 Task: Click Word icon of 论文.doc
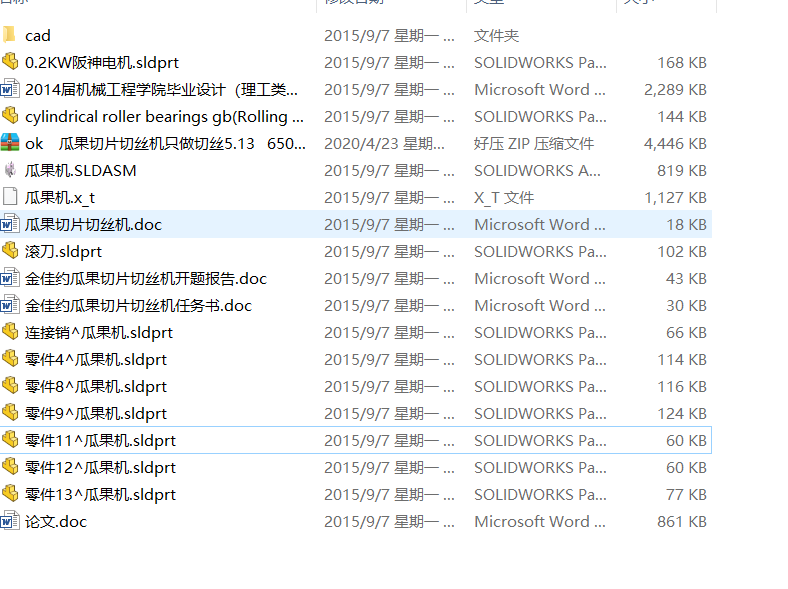click(x=10, y=521)
